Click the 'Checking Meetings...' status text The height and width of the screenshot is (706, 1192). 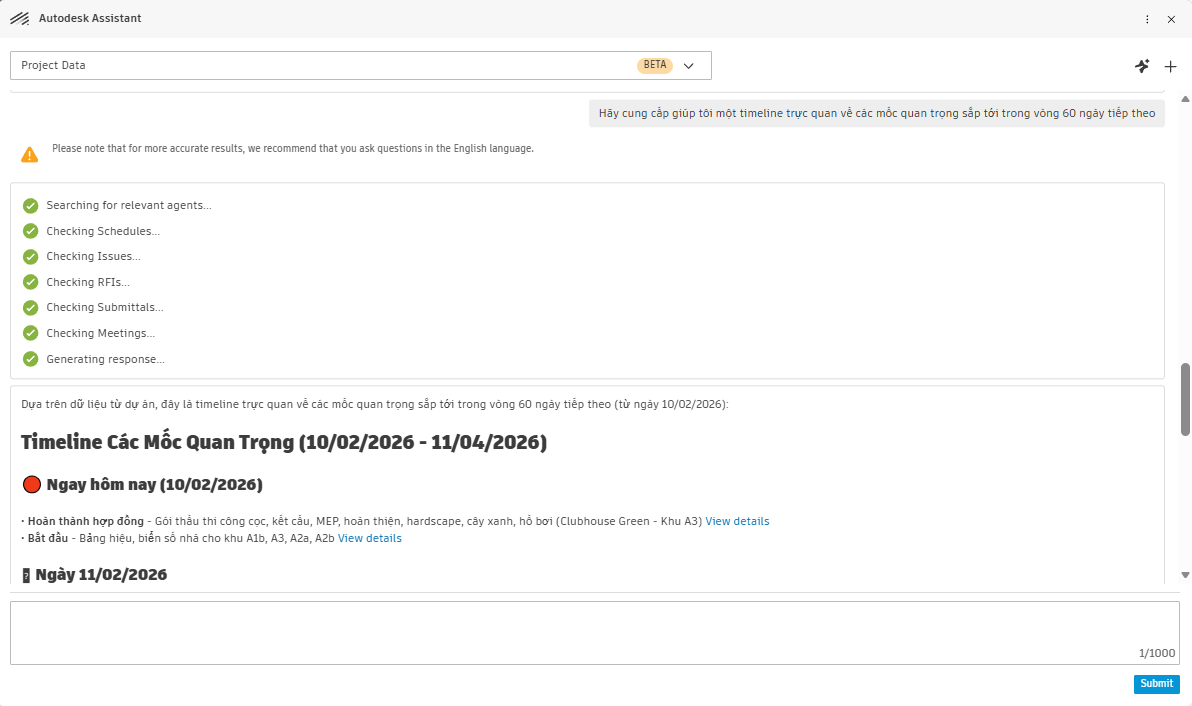100,334
